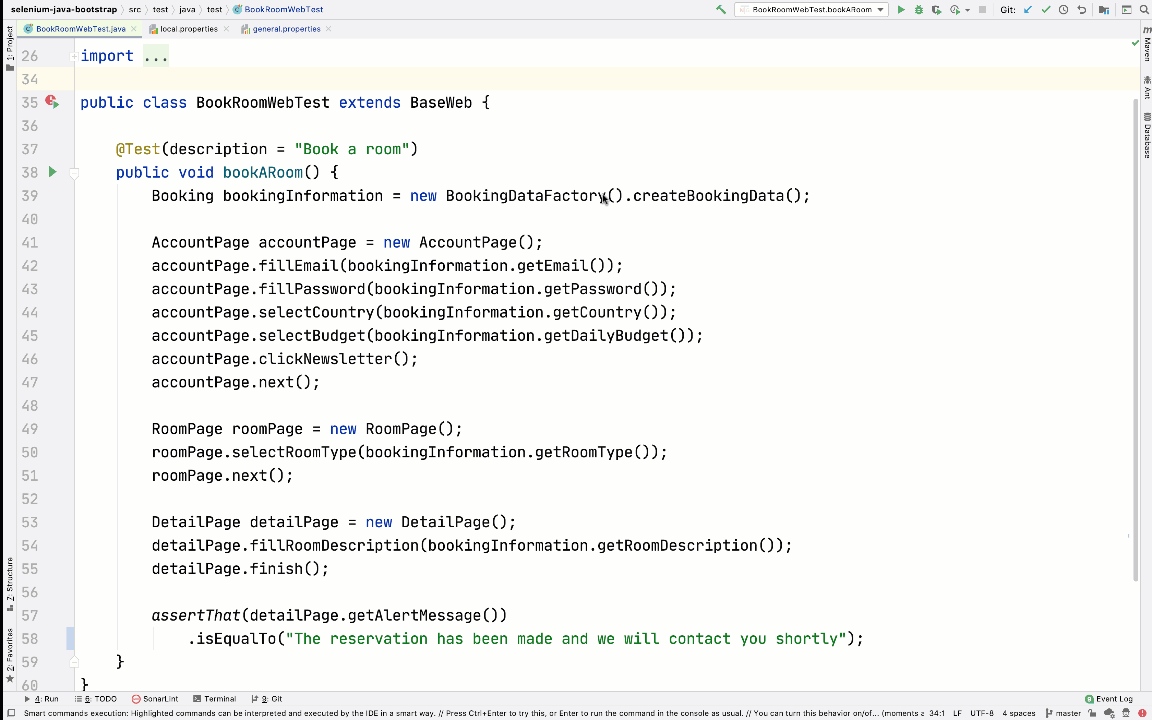This screenshot has height=720, width=1152.
Task: Open the SonarLint tool window
Action: point(155,699)
